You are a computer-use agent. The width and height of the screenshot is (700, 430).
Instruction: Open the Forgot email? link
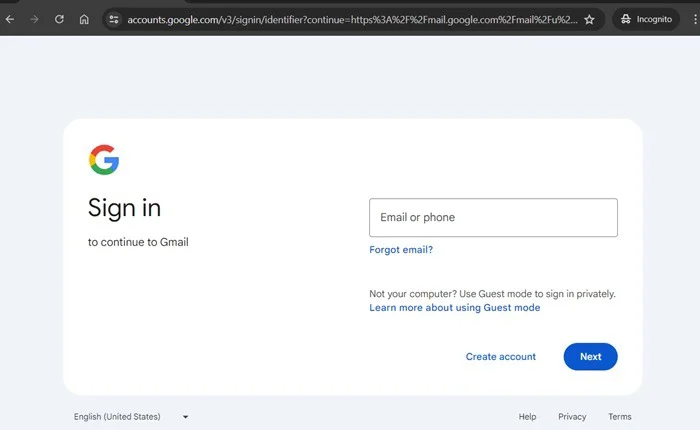pos(401,250)
